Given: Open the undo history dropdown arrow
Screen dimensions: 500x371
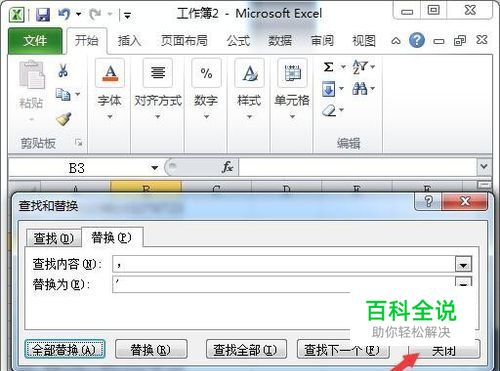Looking at the screenshot, I should (79, 14).
